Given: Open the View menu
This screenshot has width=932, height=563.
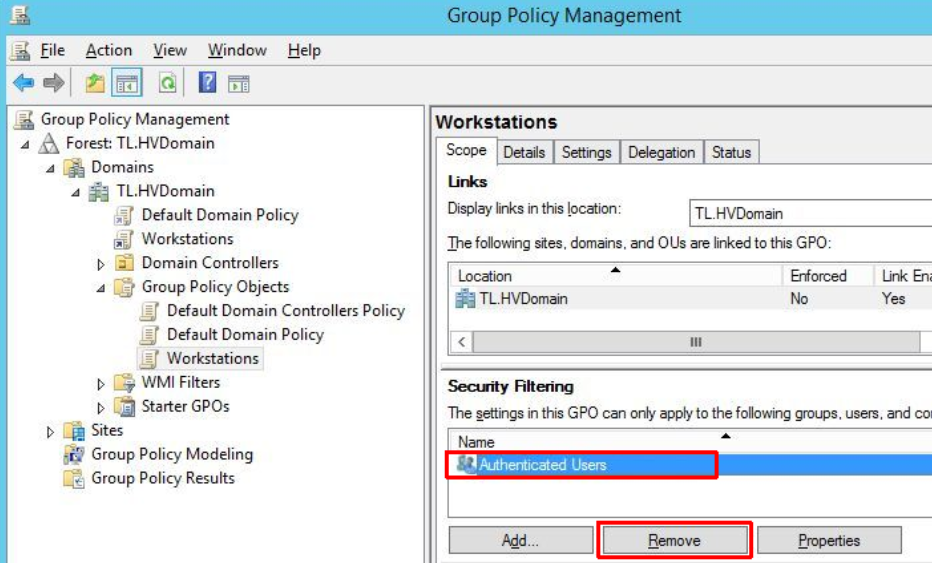Looking at the screenshot, I should click(x=169, y=50).
